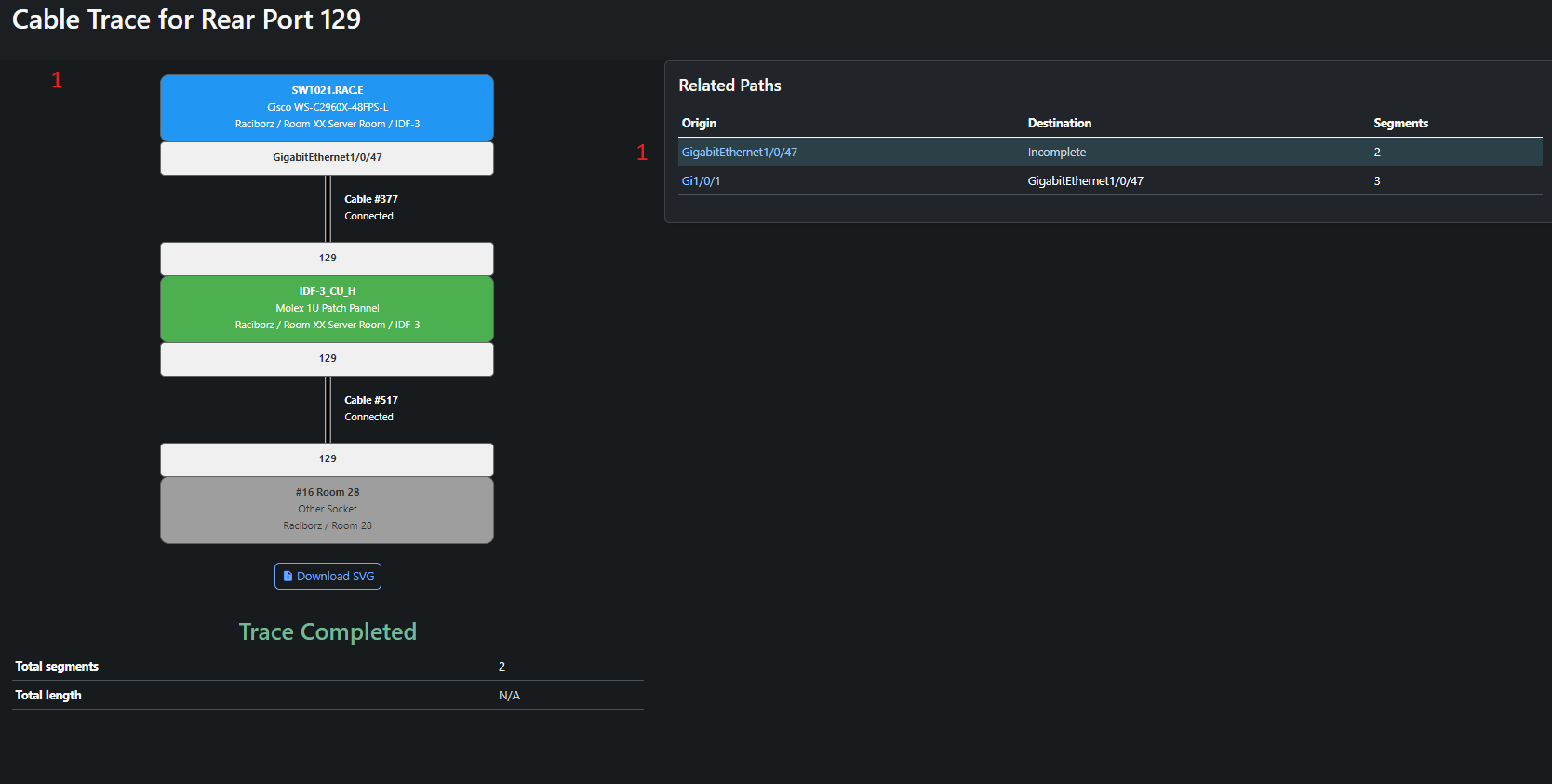The image size is (1552, 784).
Task: Click the Other Socket type text
Action: 328,510
